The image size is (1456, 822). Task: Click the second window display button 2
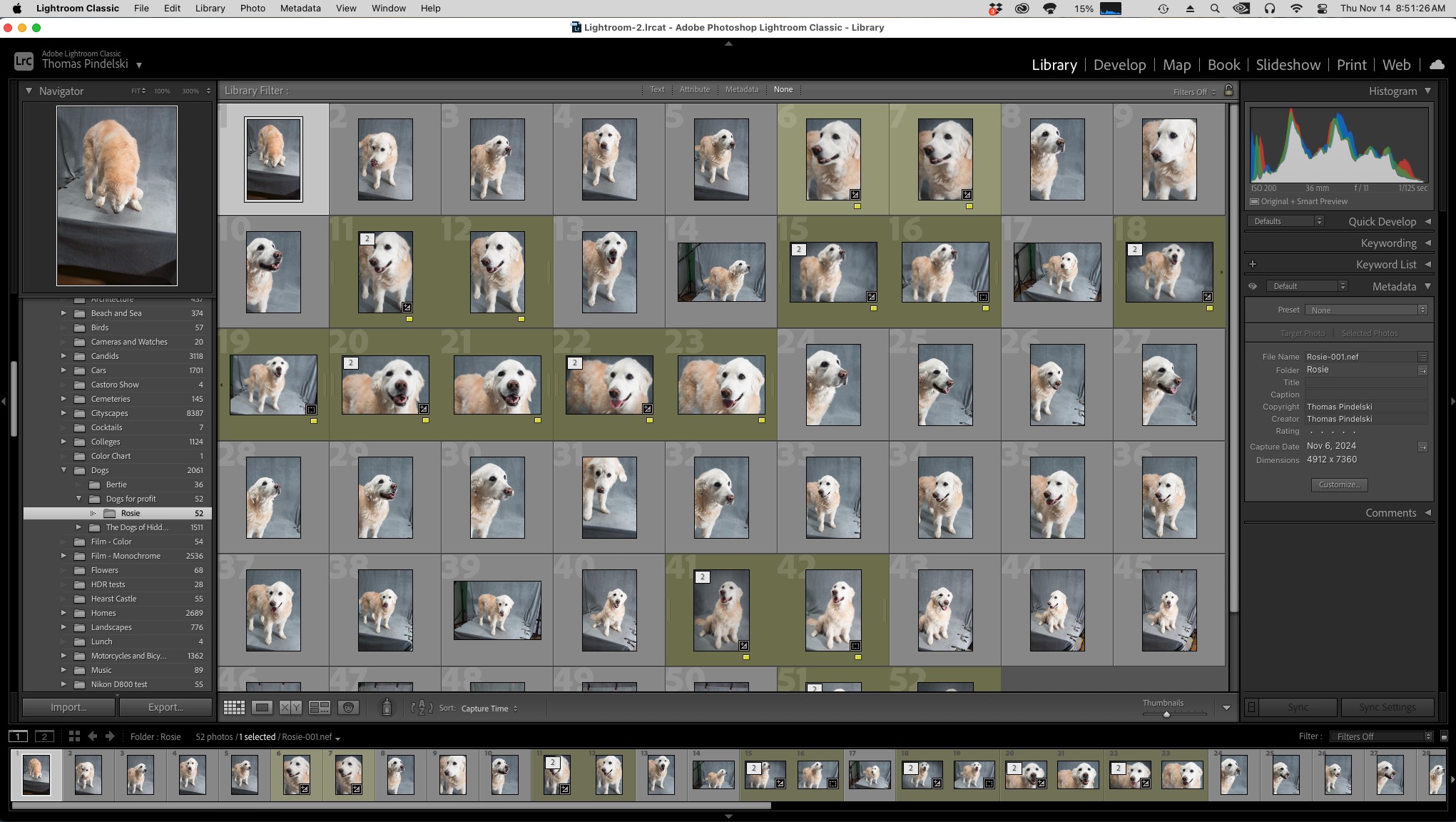click(x=44, y=736)
